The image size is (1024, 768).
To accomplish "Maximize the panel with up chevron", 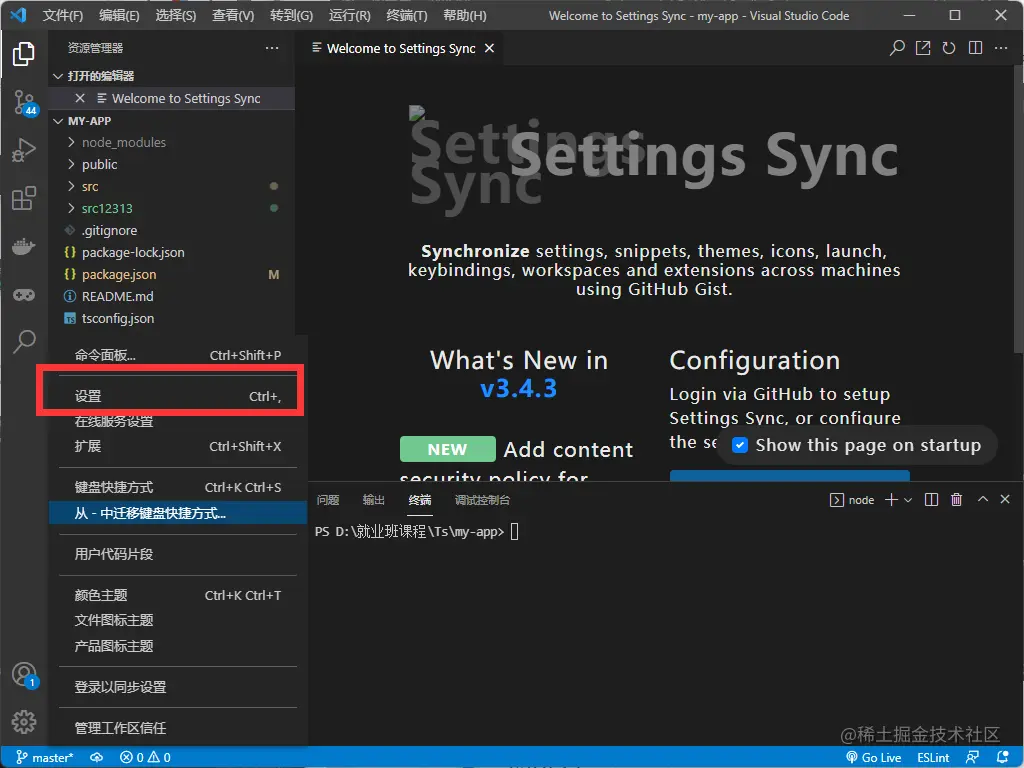I will [982, 499].
